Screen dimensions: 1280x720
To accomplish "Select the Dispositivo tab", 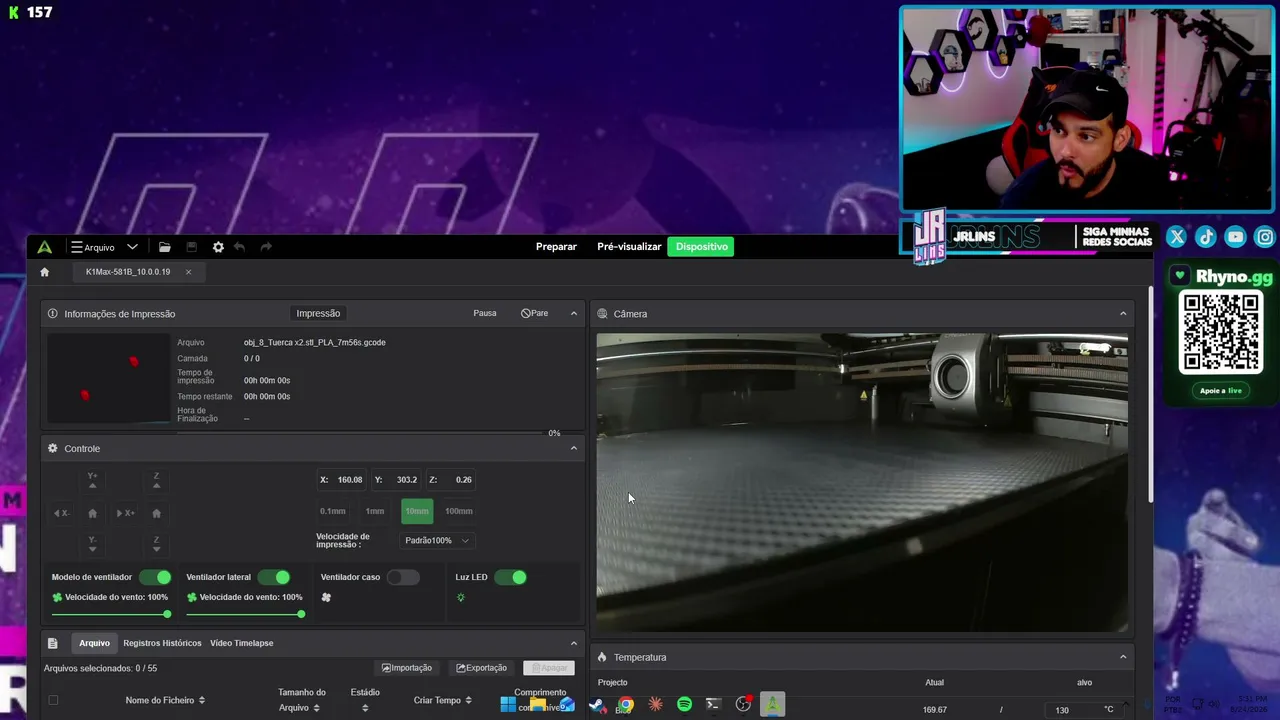I will point(701,247).
